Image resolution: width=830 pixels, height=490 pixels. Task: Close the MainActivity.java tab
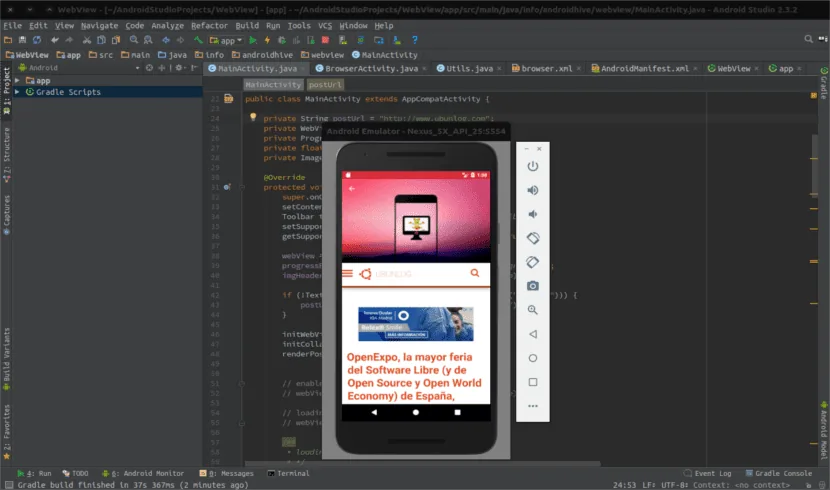(x=302, y=69)
